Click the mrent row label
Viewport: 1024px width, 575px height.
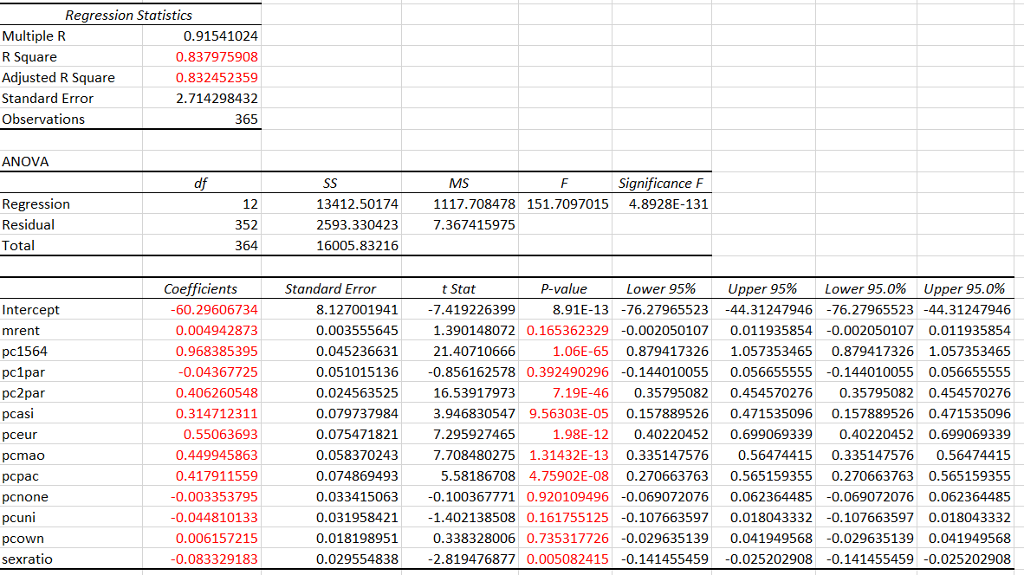click(21, 330)
